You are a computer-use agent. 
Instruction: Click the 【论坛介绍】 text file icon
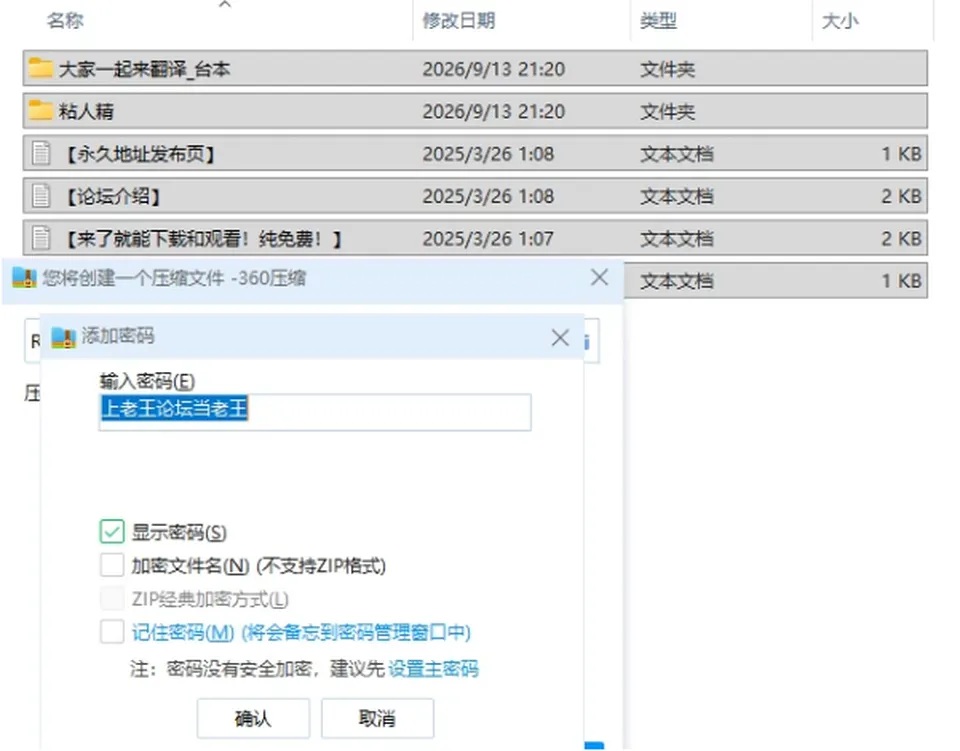(41, 195)
